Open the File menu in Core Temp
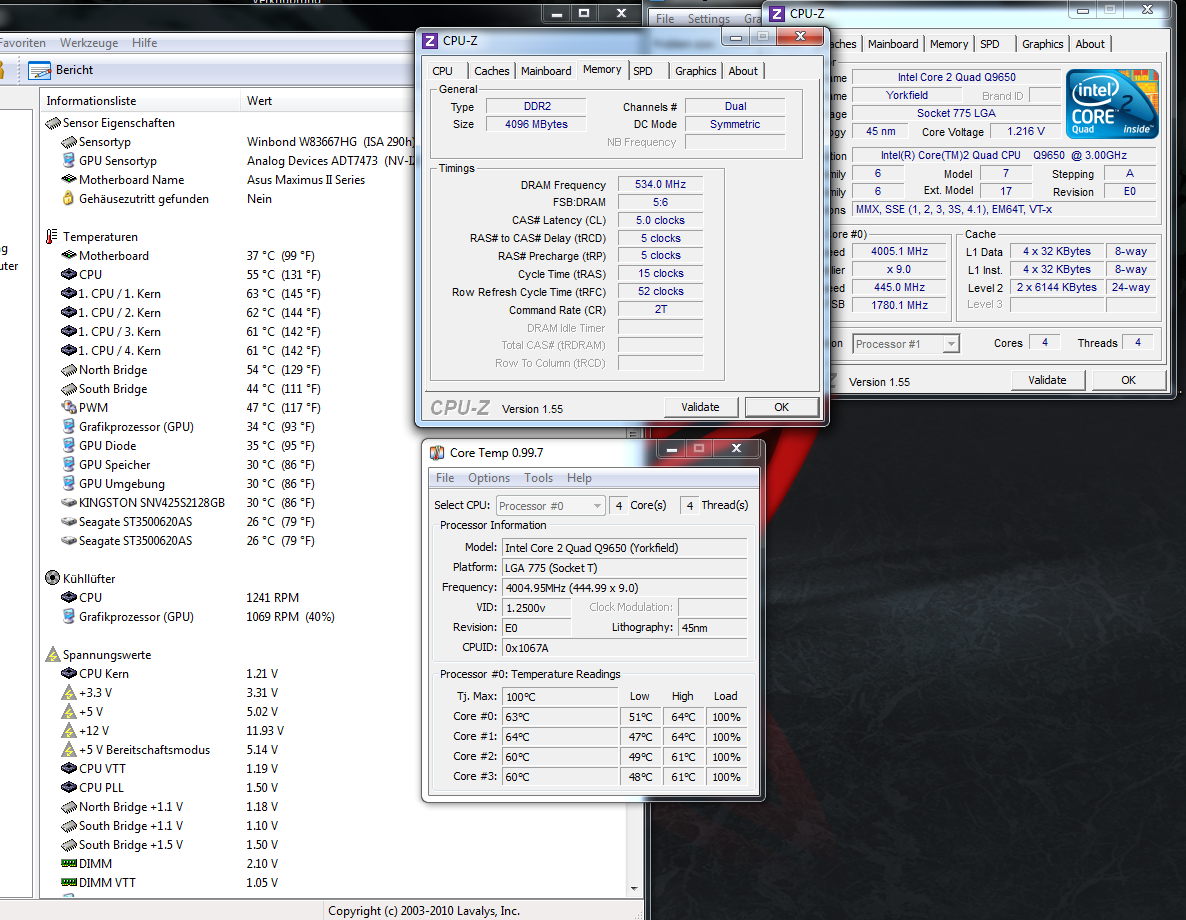The width and height of the screenshot is (1186, 920). [445, 478]
